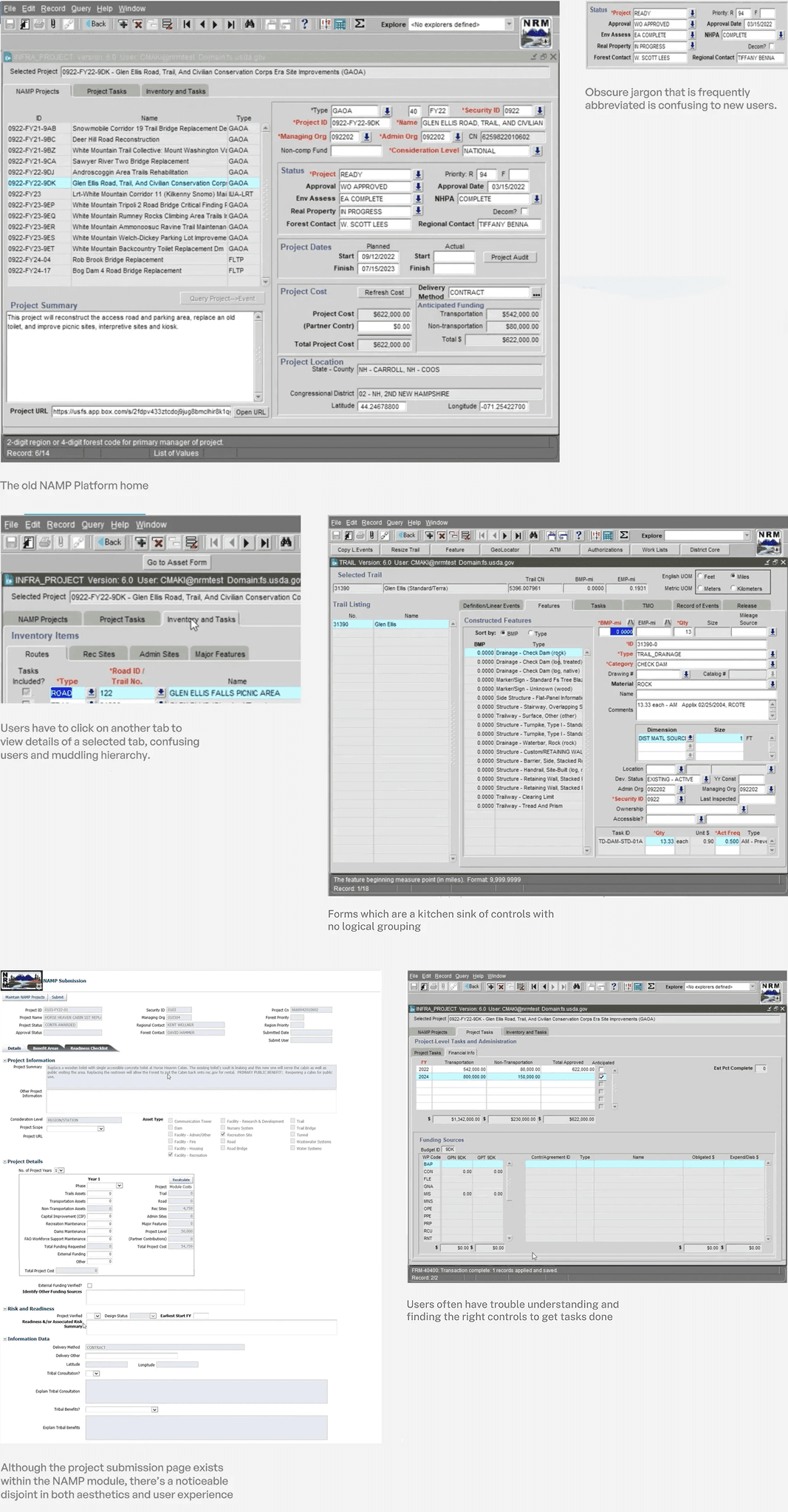The image size is (788, 1512).
Task: Open Managing Org list of values
Action: pyautogui.click(x=366, y=137)
